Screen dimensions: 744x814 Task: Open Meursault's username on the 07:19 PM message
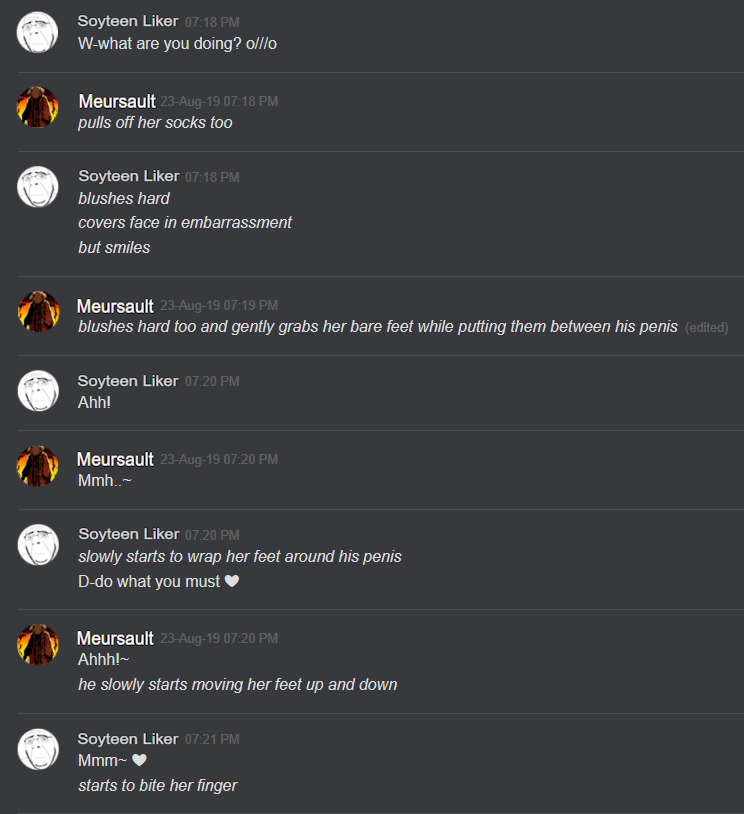(115, 306)
